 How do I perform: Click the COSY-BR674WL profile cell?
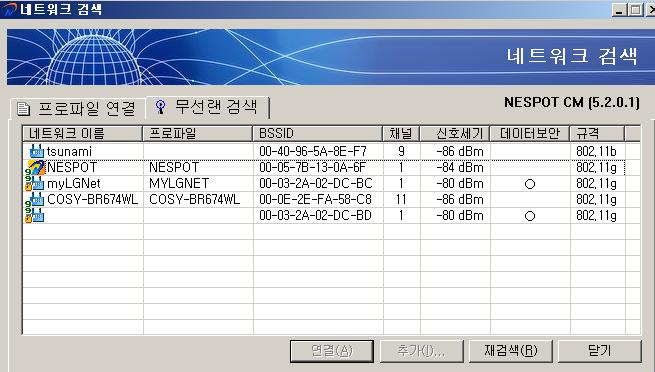(194, 199)
